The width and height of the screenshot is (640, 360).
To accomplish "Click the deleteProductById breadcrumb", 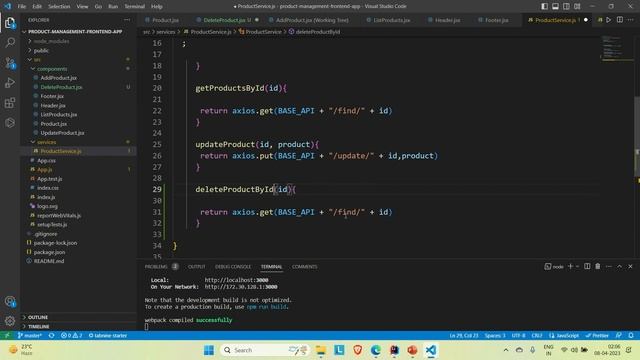I will (314, 31).
